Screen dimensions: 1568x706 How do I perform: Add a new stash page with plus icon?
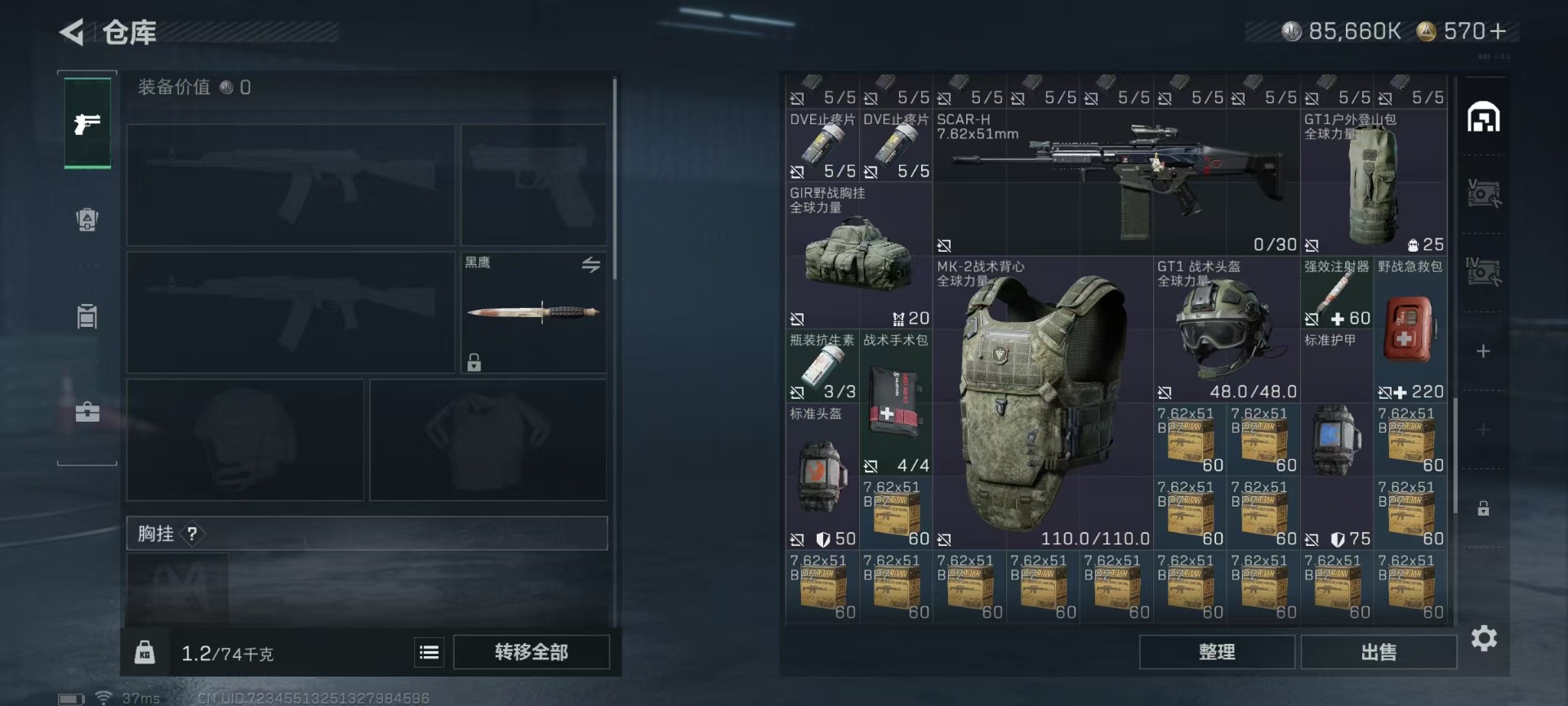click(1484, 351)
